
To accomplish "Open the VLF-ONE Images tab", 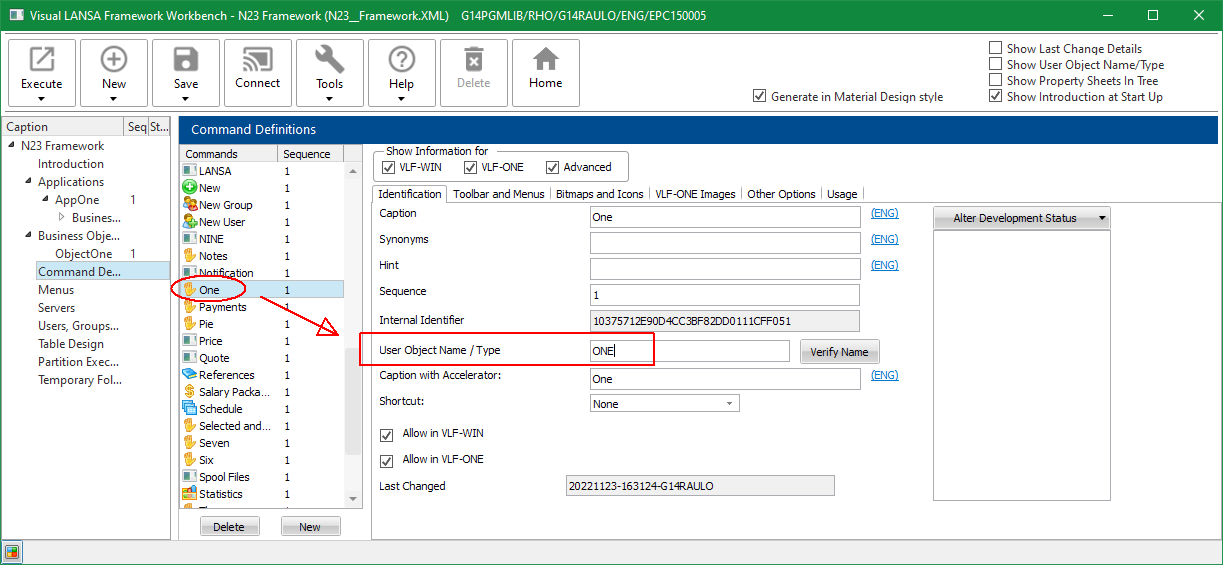I will 695,194.
